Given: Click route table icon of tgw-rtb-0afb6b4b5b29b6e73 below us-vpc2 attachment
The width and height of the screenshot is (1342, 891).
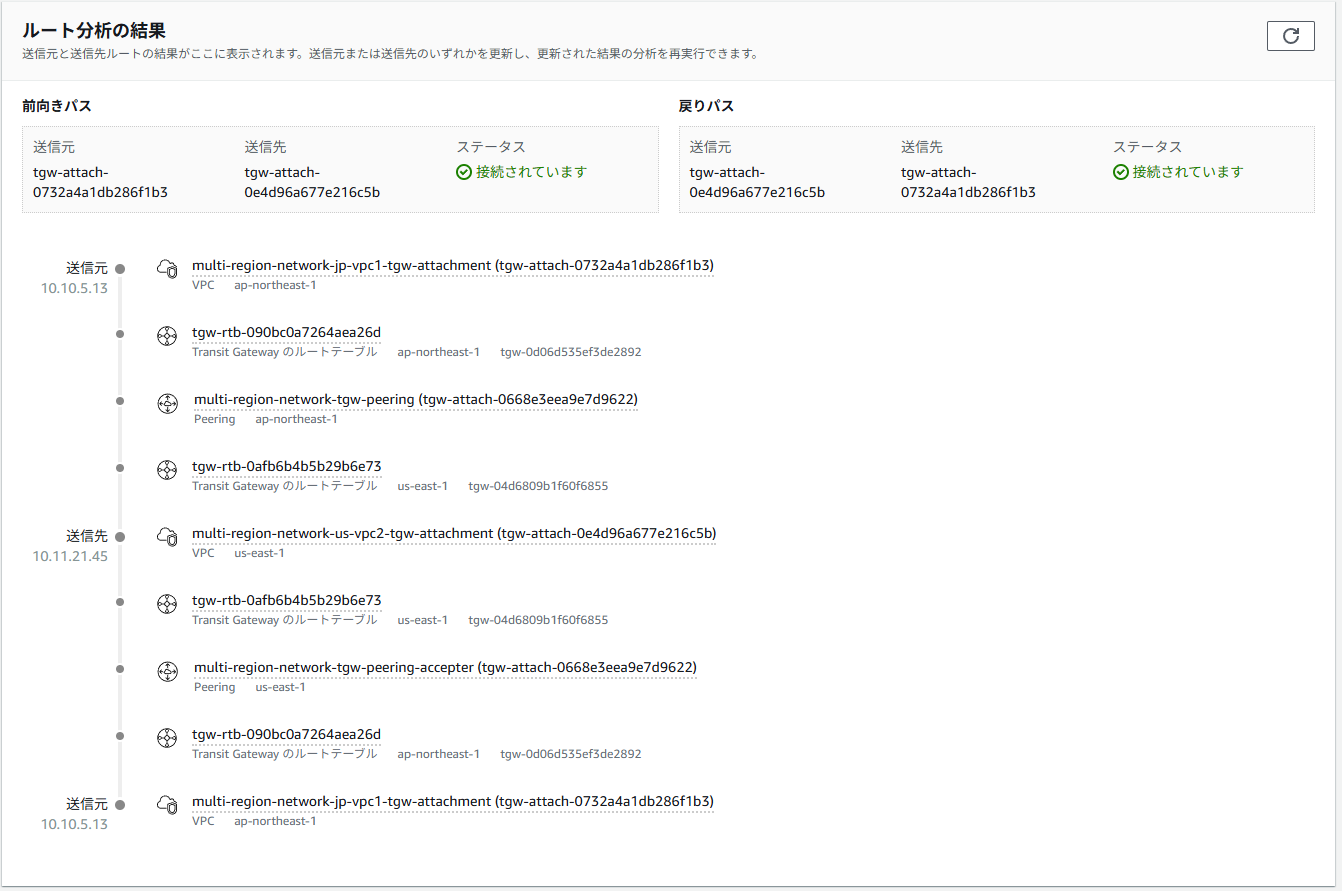Looking at the screenshot, I should tap(167, 604).
